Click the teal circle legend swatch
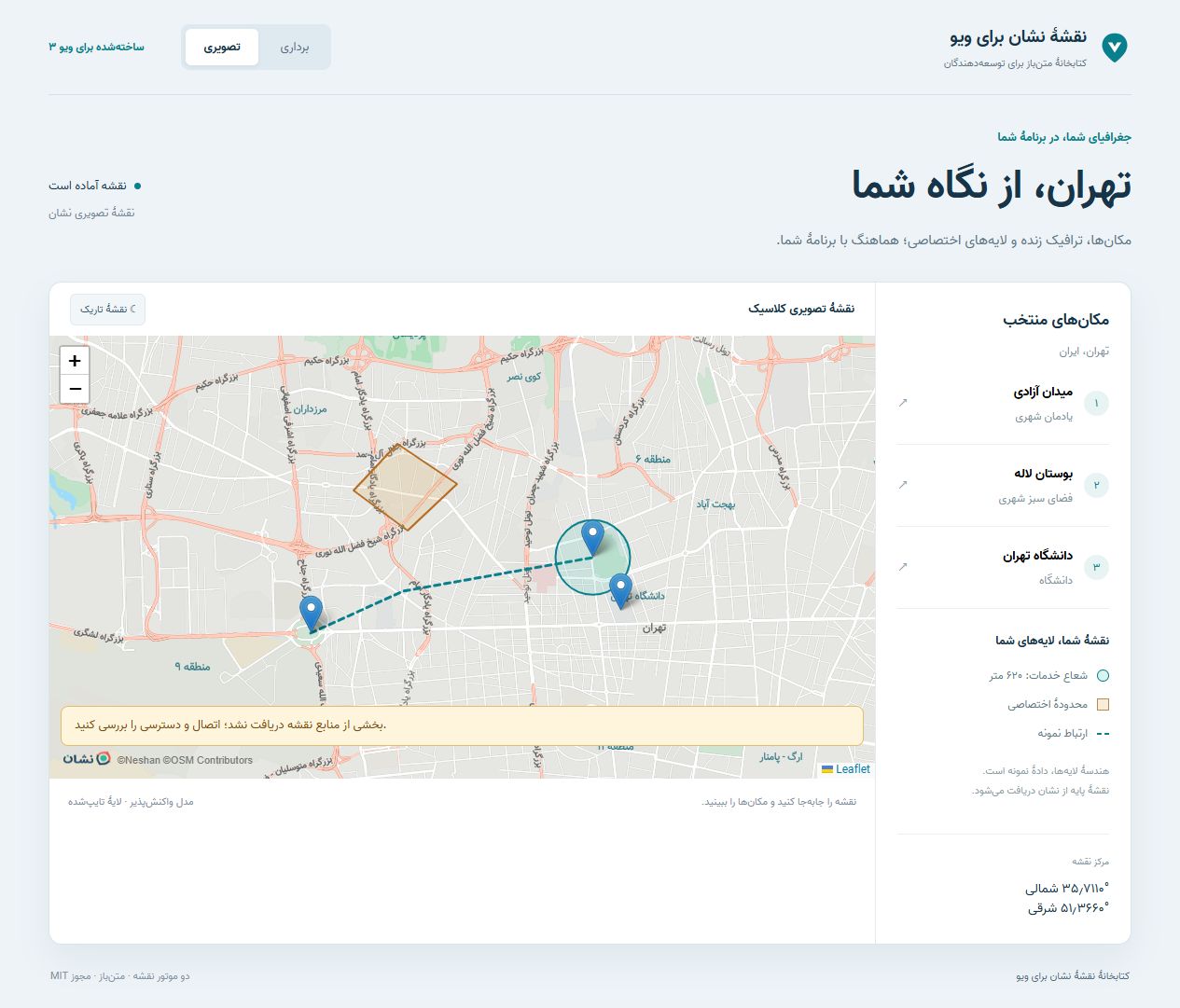 pos(1104,676)
